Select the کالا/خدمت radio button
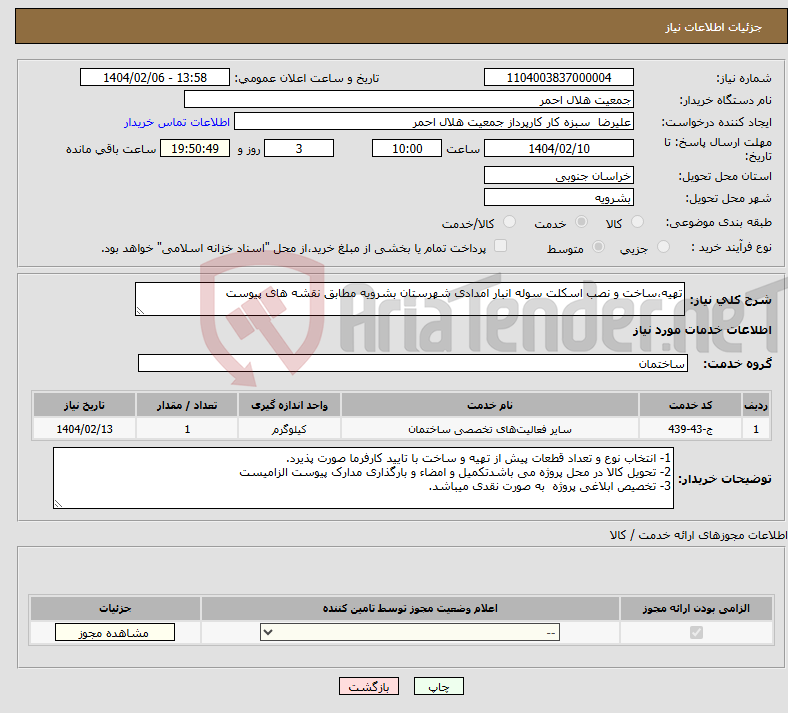Viewport: 788px width, 713px height. pos(509,222)
